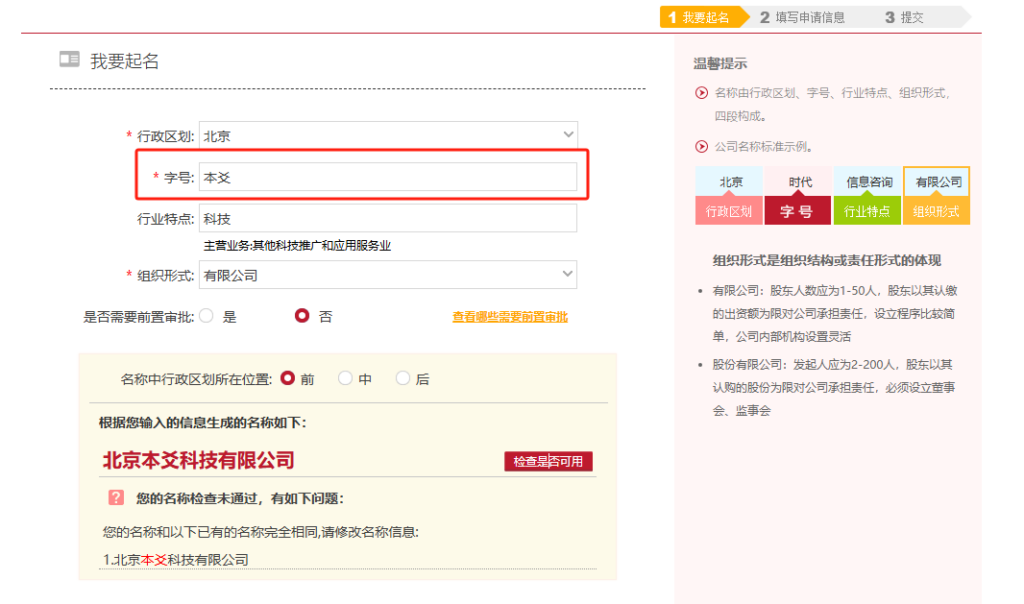Select 否 for 前置审批 requirement
The image size is (1024, 604).
point(302,316)
